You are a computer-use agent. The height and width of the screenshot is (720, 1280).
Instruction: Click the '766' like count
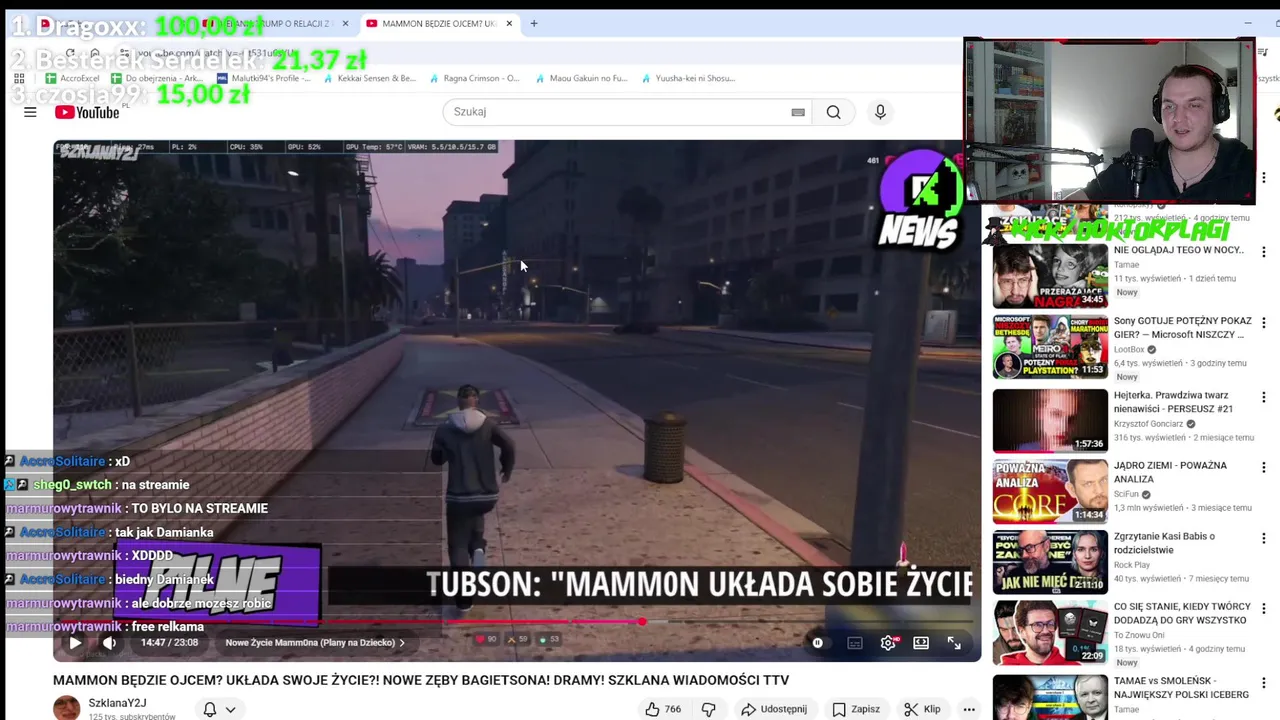click(673, 709)
